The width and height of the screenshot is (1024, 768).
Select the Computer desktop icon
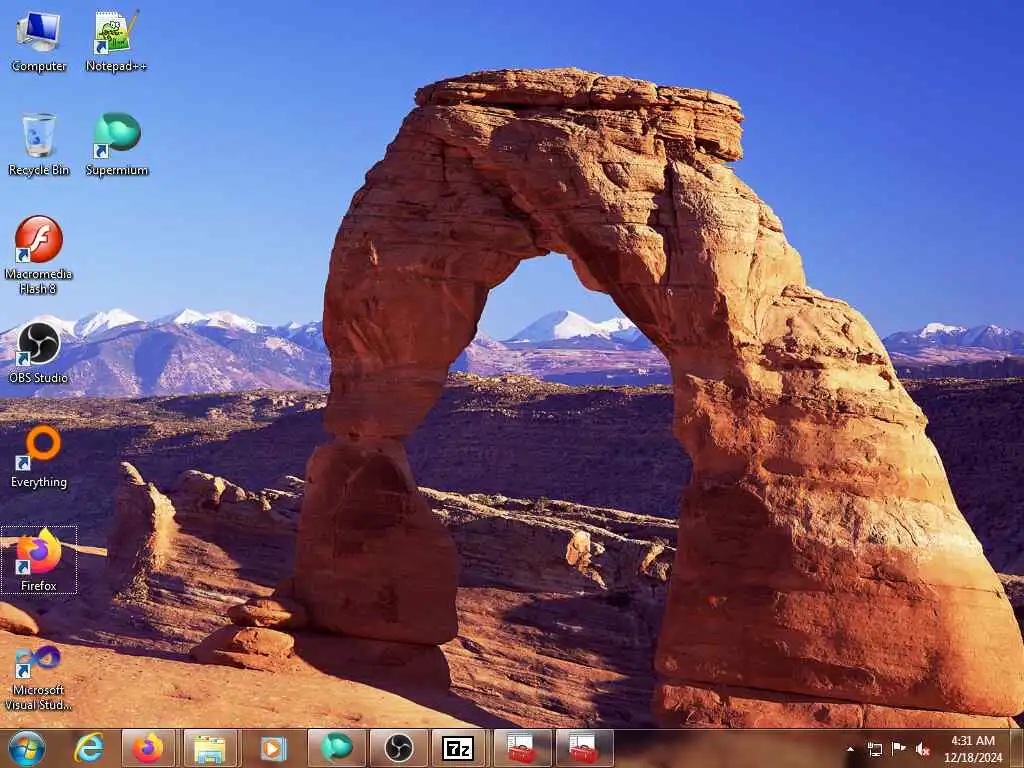(x=39, y=41)
